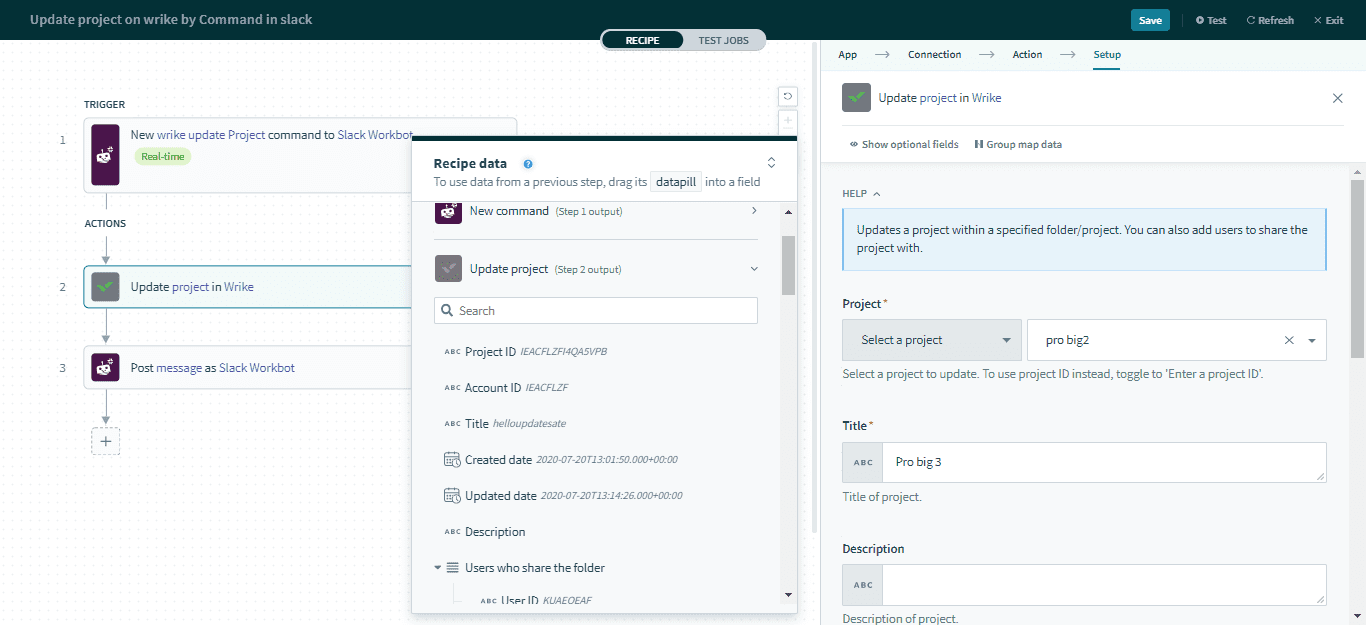This screenshot has height=625, width=1366.
Task: Click the Wrike icon in step 2
Action: (x=105, y=287)
